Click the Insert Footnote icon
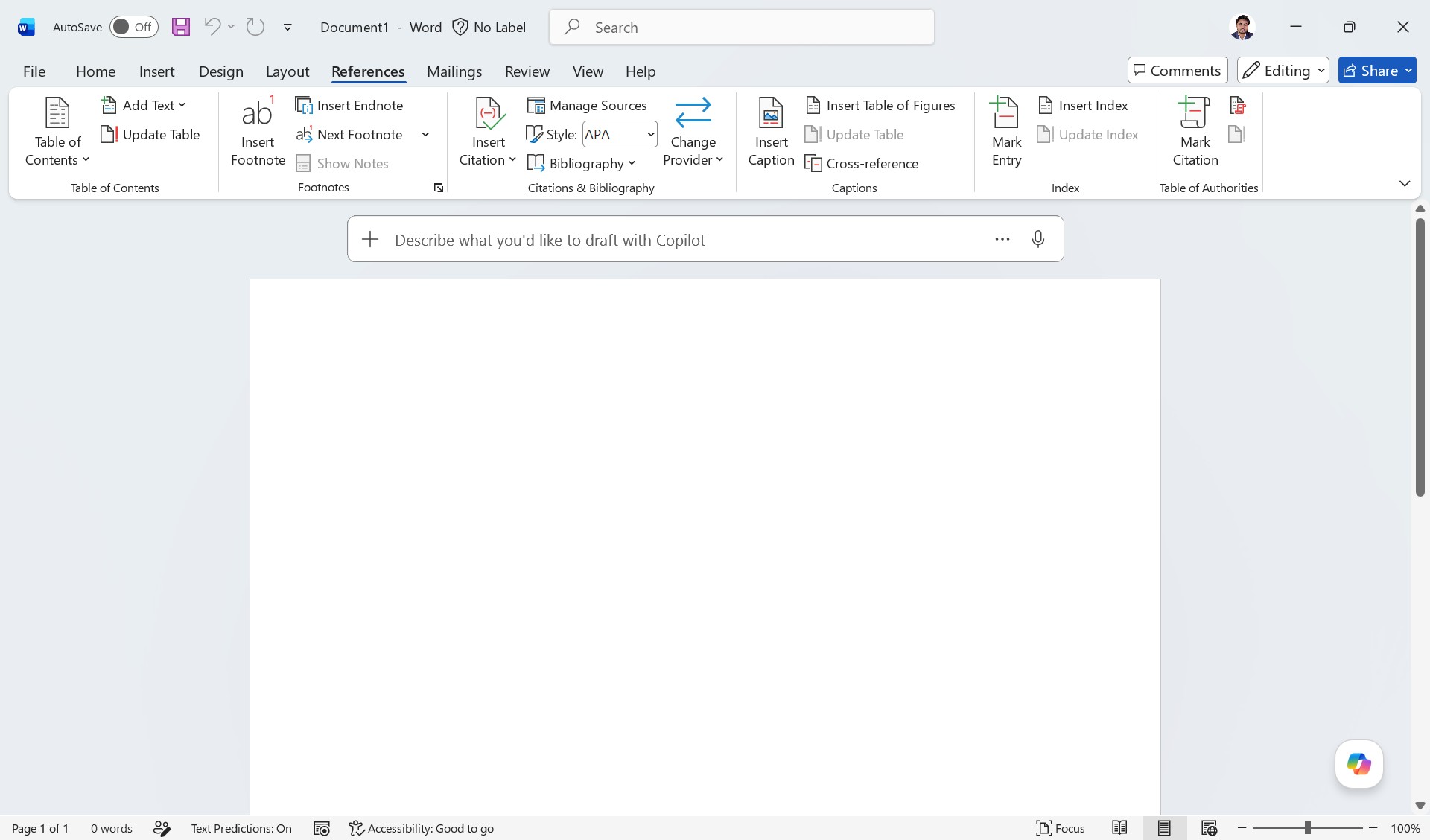Image resolution: width=1430 pixels, height=840 pixels. (x=258, y=132)
